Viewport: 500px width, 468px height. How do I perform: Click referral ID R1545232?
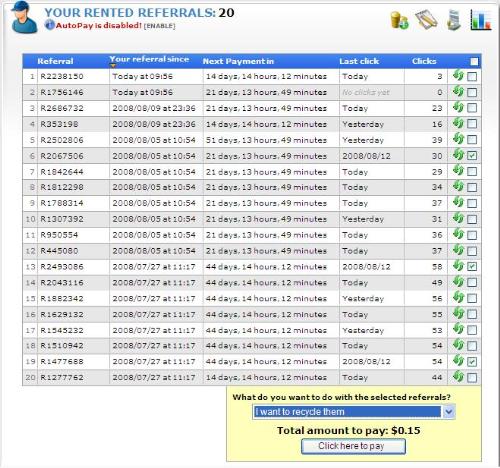pyautogui.click(x=62, y=331)
